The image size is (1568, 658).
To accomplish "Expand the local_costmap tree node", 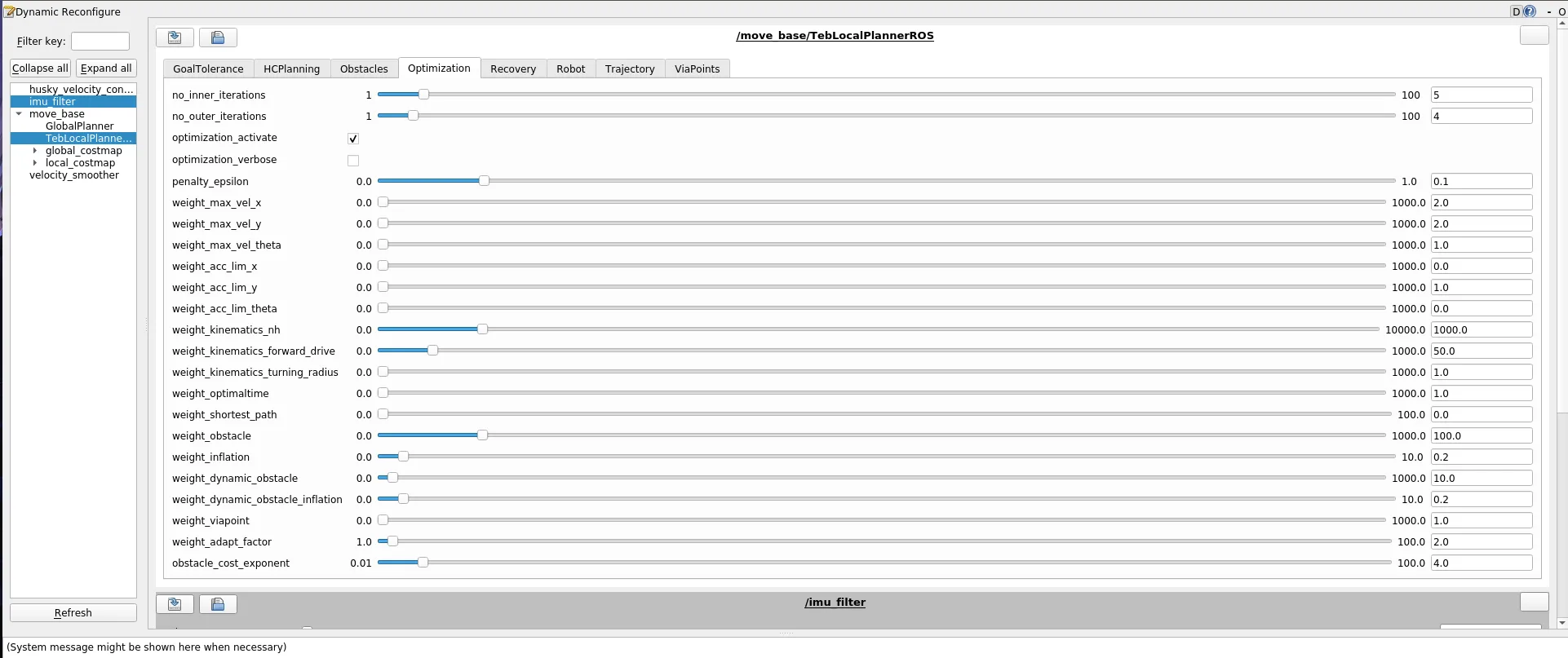I will 34,163.
